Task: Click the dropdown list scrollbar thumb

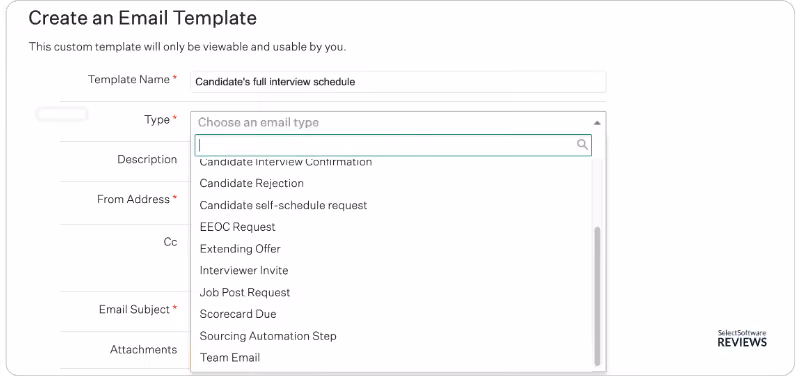Action: point(597,296)
